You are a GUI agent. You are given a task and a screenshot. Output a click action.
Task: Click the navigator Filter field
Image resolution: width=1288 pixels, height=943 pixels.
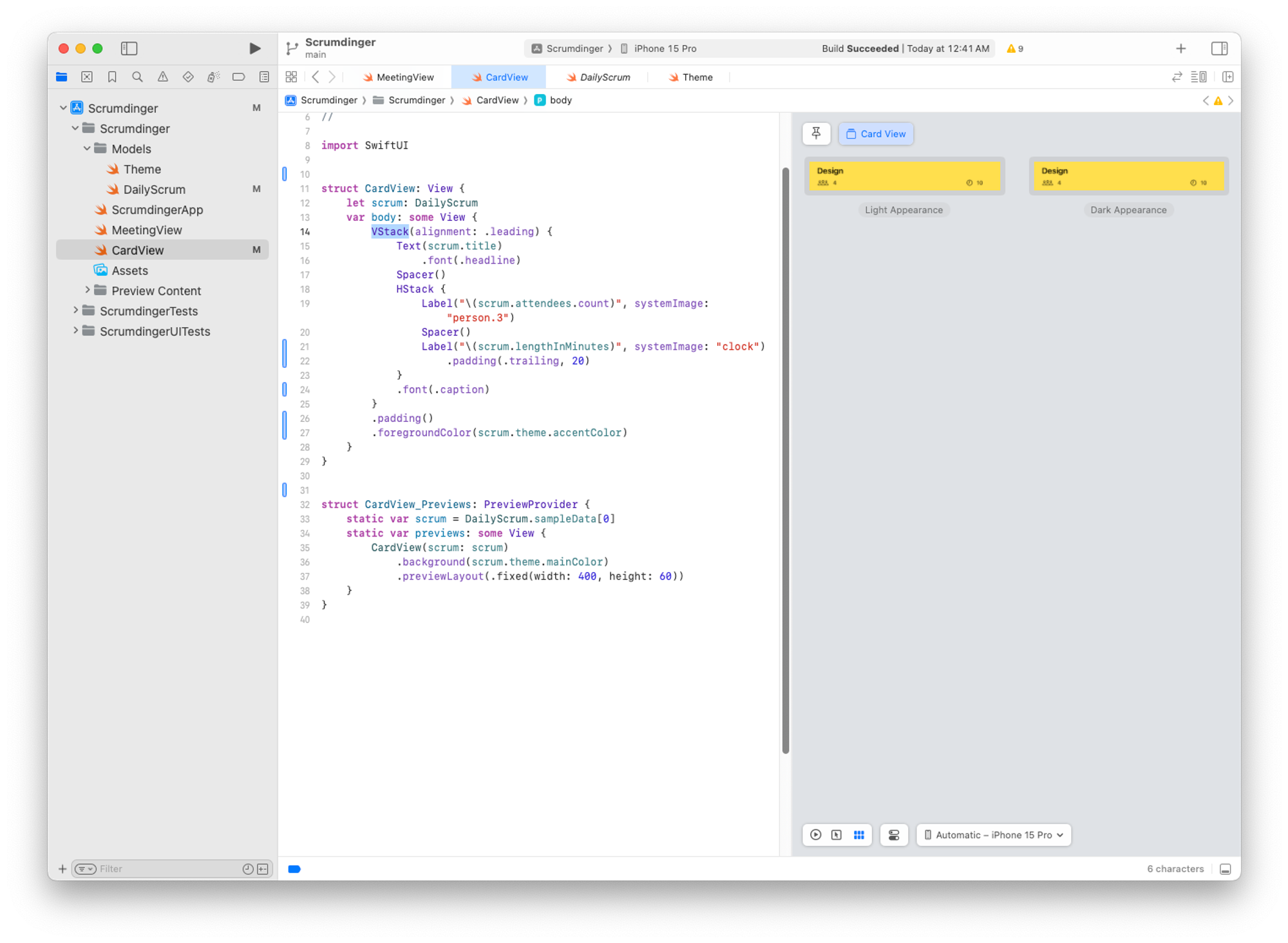coord(167,869)
